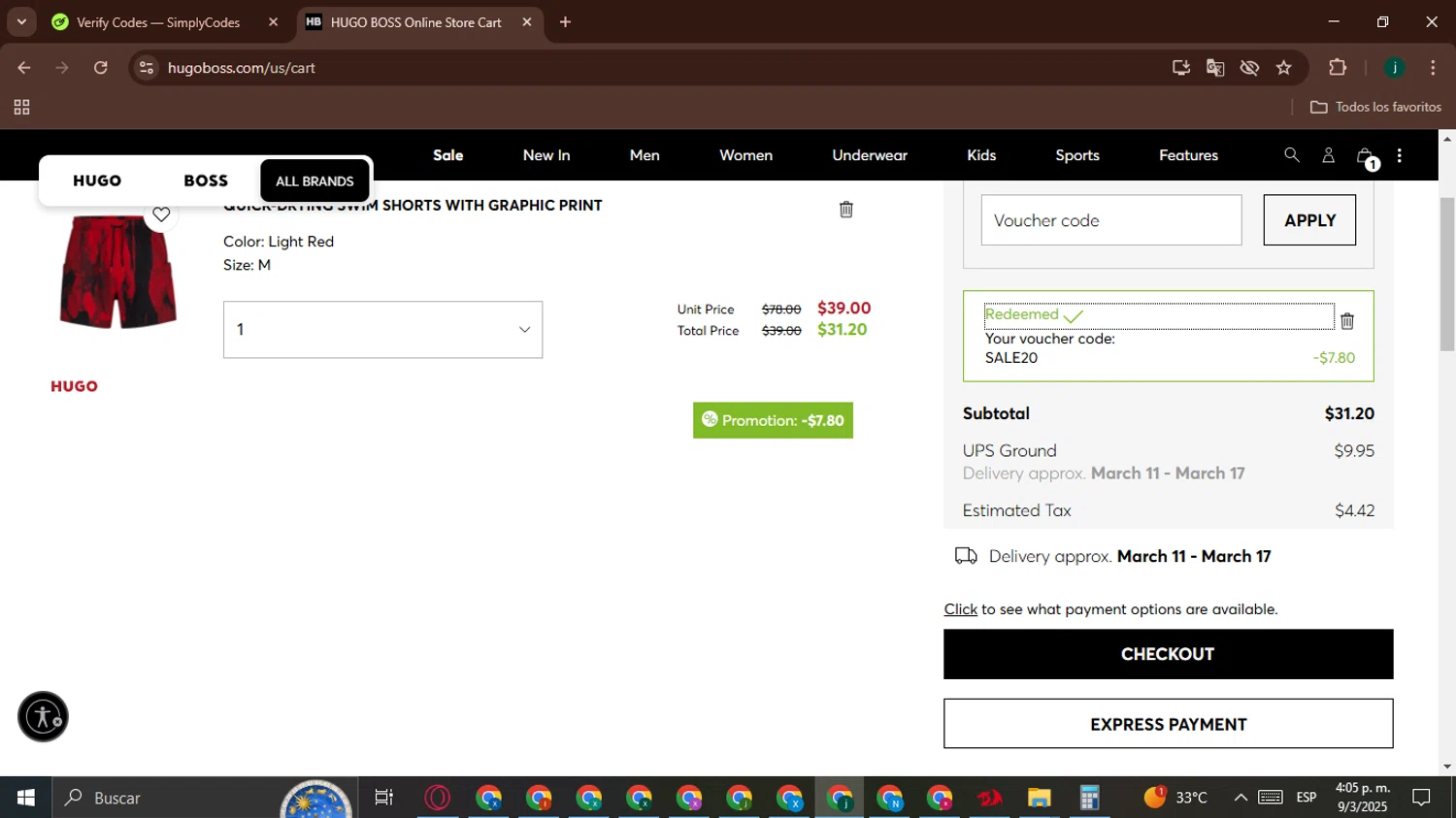Click the APPLY voucher button

pos(1309,220)
